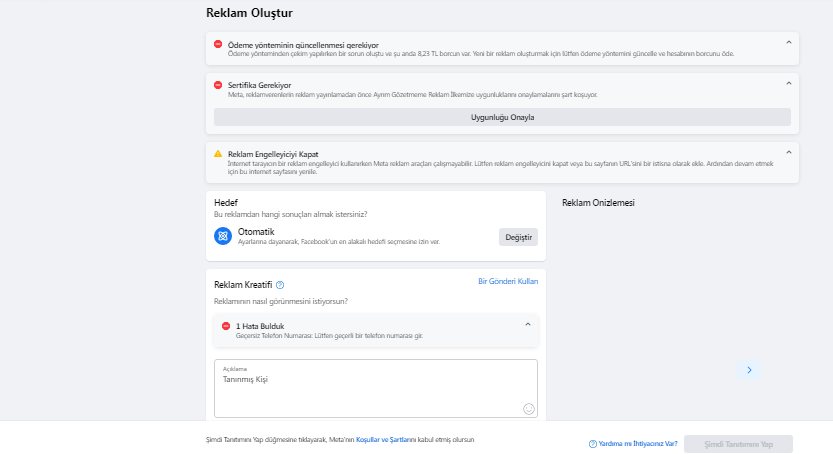
Task: Click the red error icon beside 1 Hata Bulduk
Action: (x=226, y=326)
